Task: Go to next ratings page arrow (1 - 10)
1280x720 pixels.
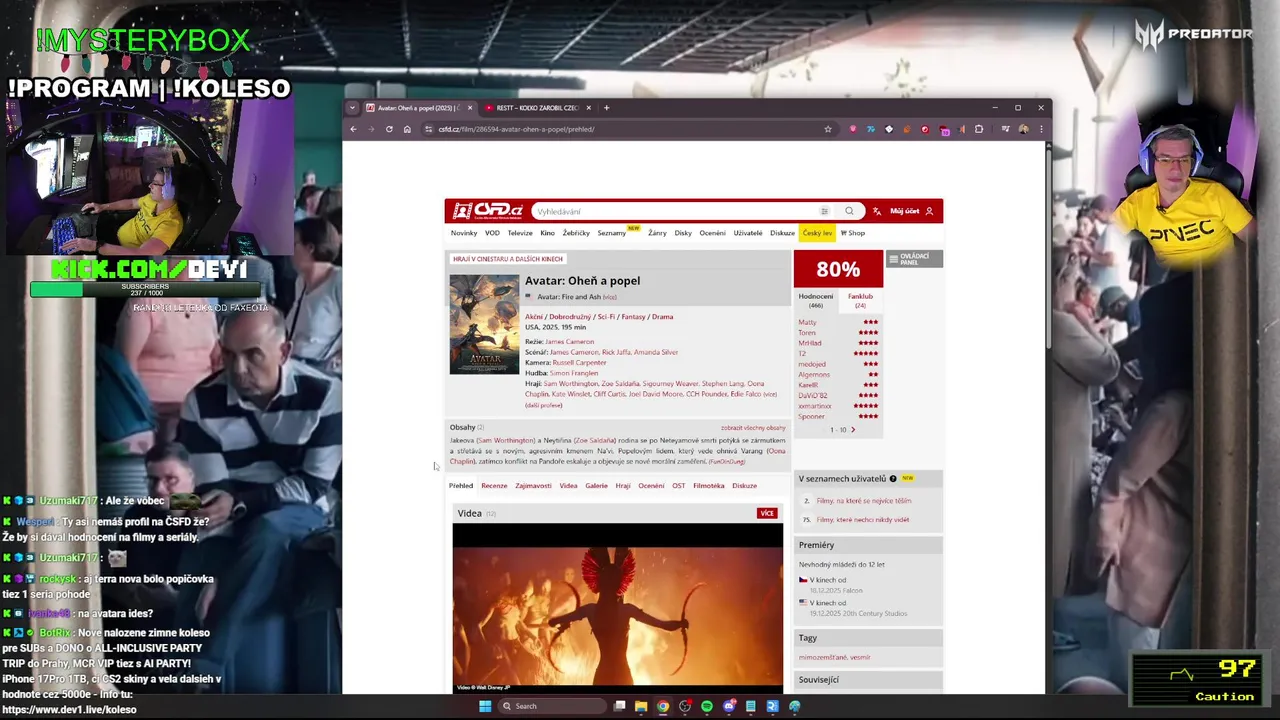Action: pos(853,430)
